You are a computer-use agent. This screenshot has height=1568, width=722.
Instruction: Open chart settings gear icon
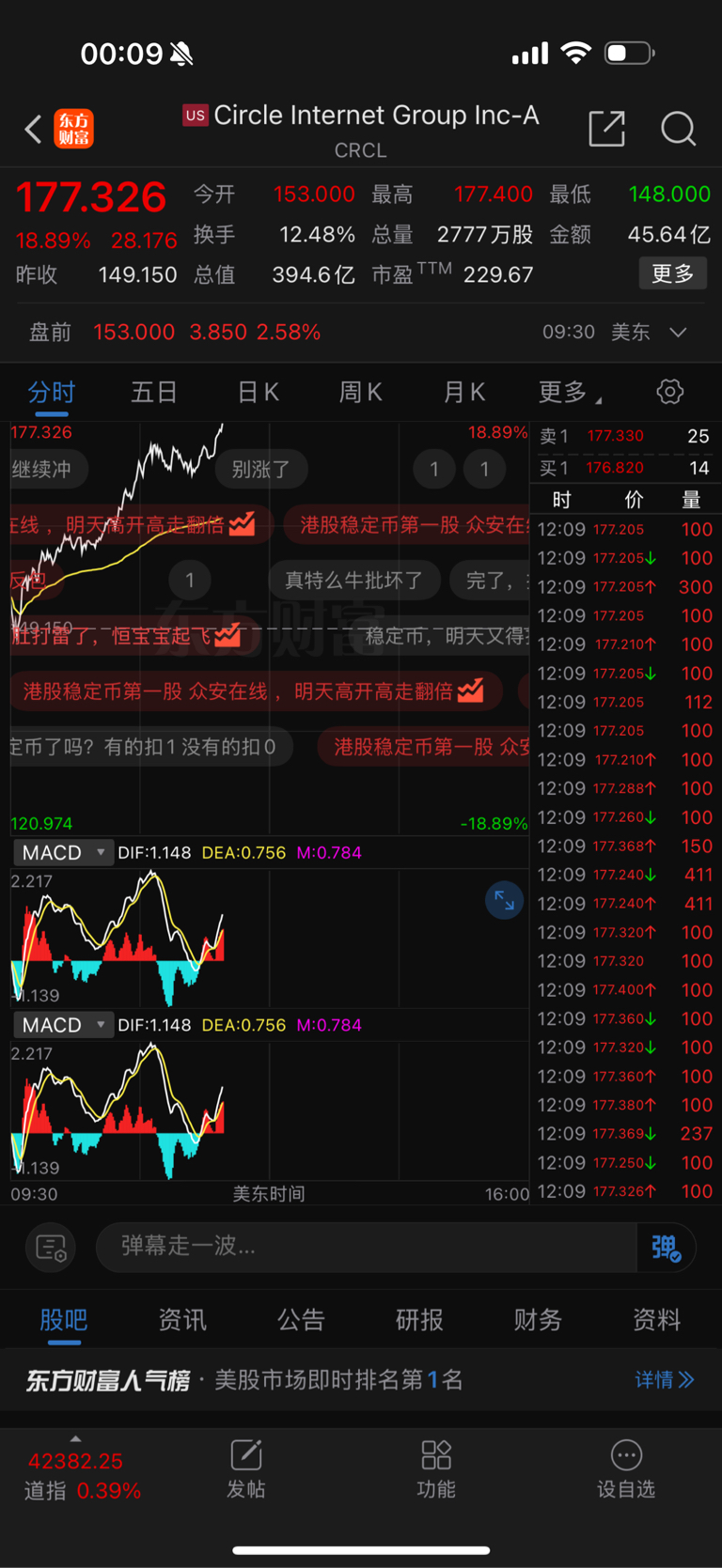click(x=670, y=392)
